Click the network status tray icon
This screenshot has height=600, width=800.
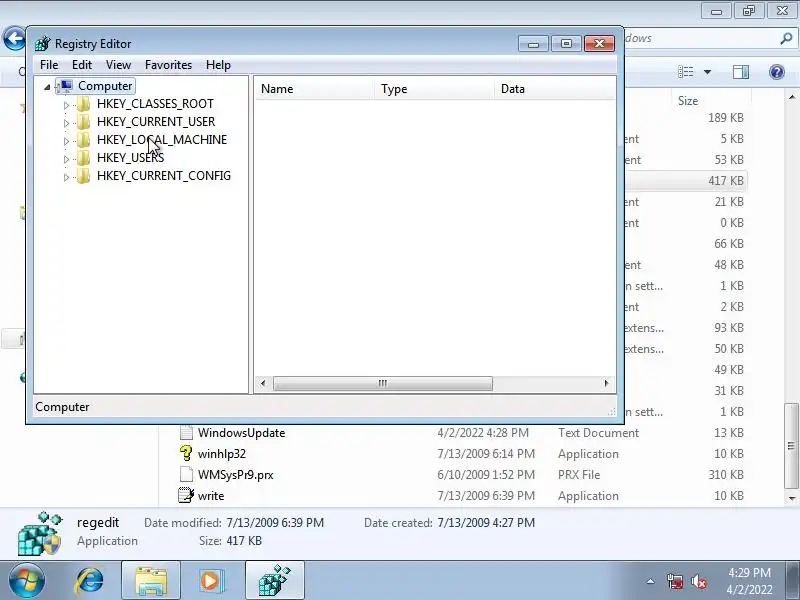click(674, 582)
